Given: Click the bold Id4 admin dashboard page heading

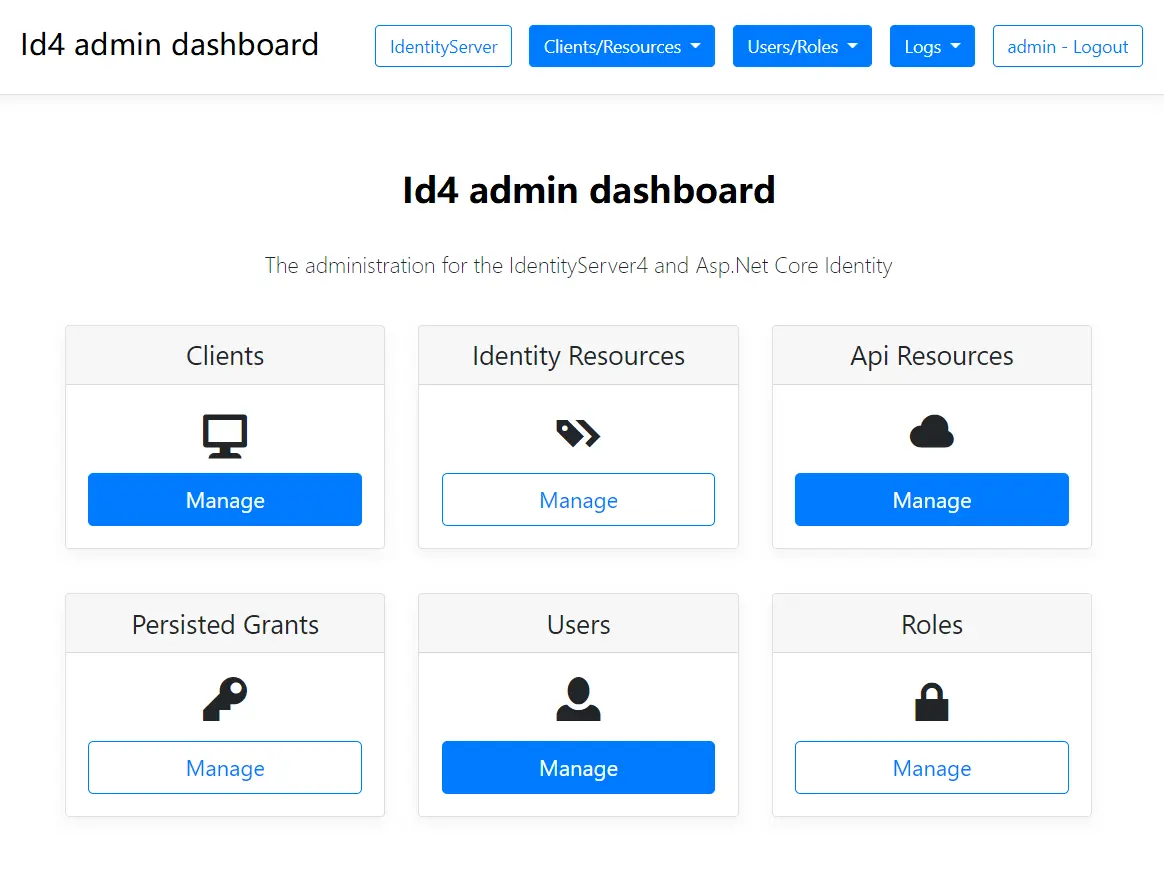Looking at the screenshot, I should coord(589,190).
